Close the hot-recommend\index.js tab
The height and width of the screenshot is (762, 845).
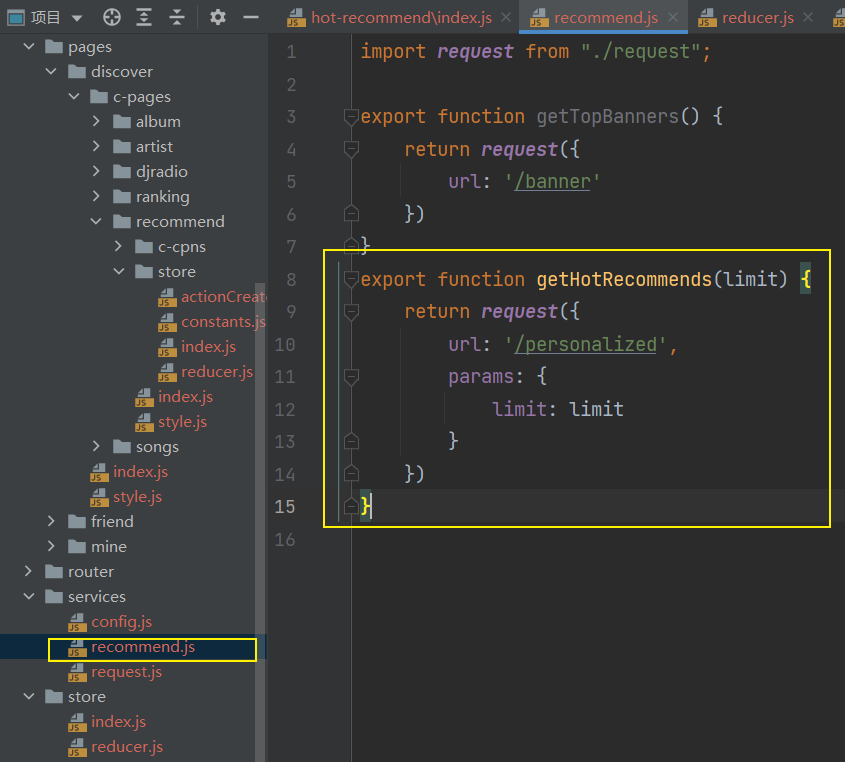point(505,17)
